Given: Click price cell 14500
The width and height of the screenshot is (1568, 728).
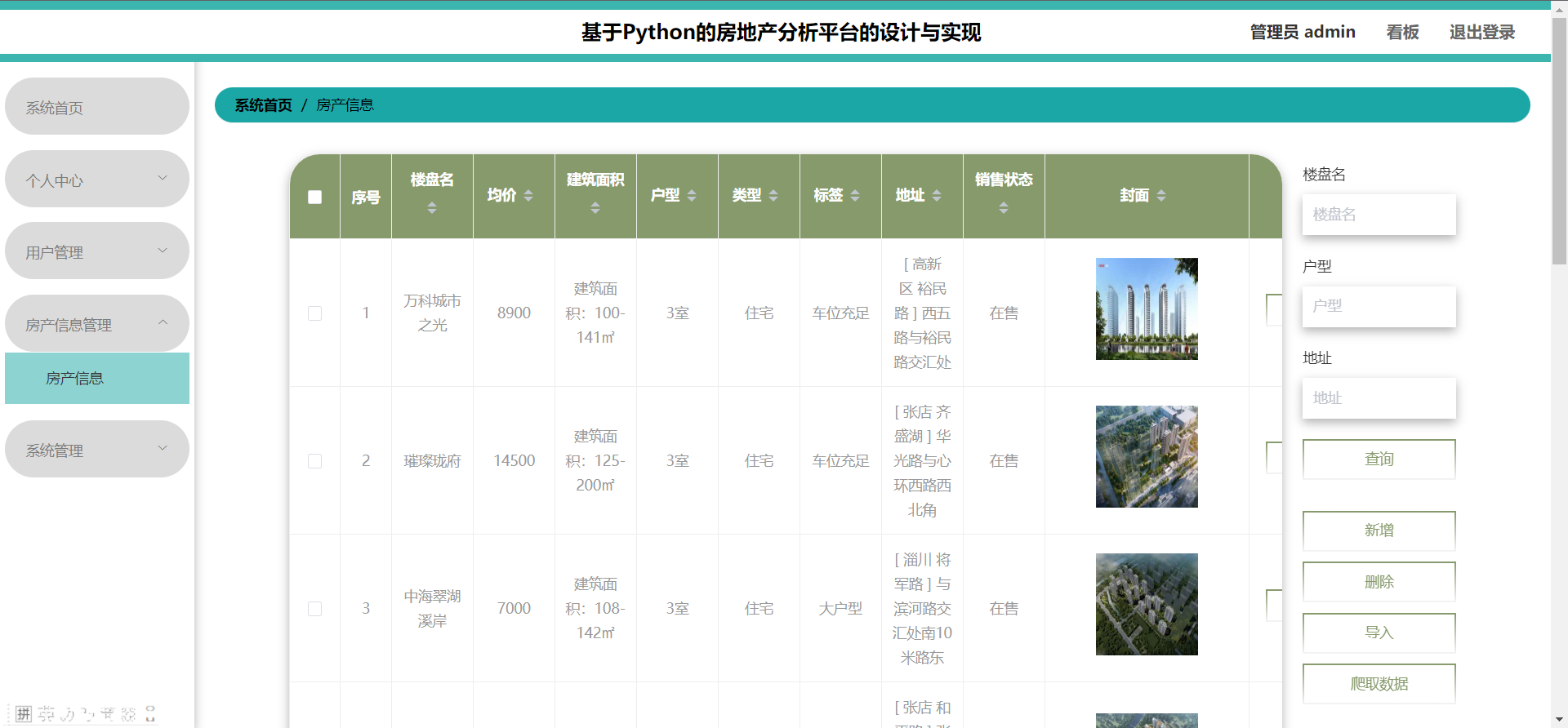Looking at the screenshot, I should (x=514, y=461).
